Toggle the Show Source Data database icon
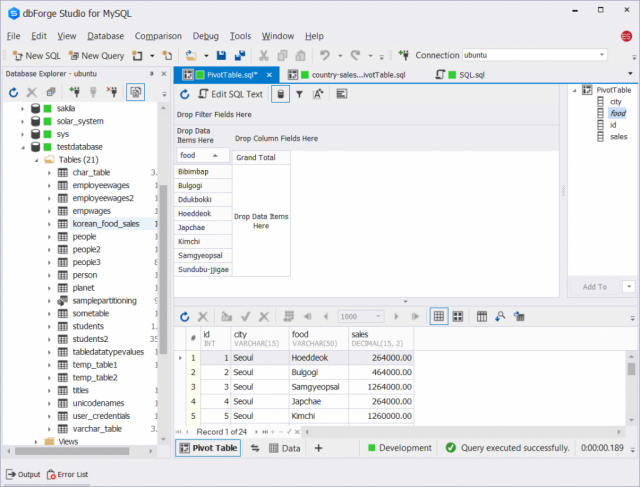 (280, 94)
